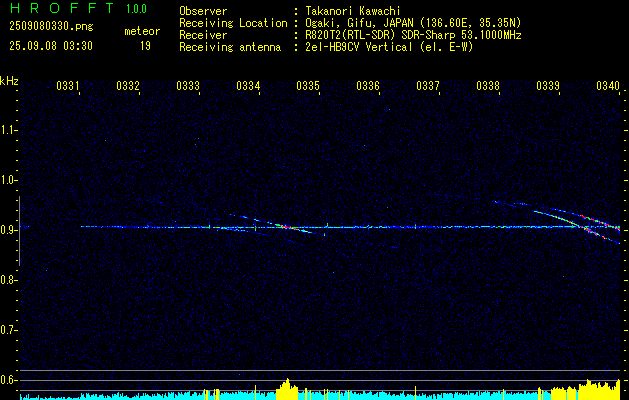The image size is (629, 400).
Task: Click the grey frequency range bar left of 0.9
Action: pos(19,231)
